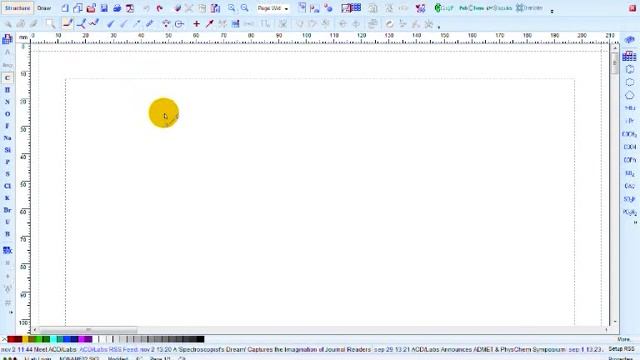This screenshot has height=360, width=640.
Task: Select the Oxygen atom button
Action: point(7,114)
